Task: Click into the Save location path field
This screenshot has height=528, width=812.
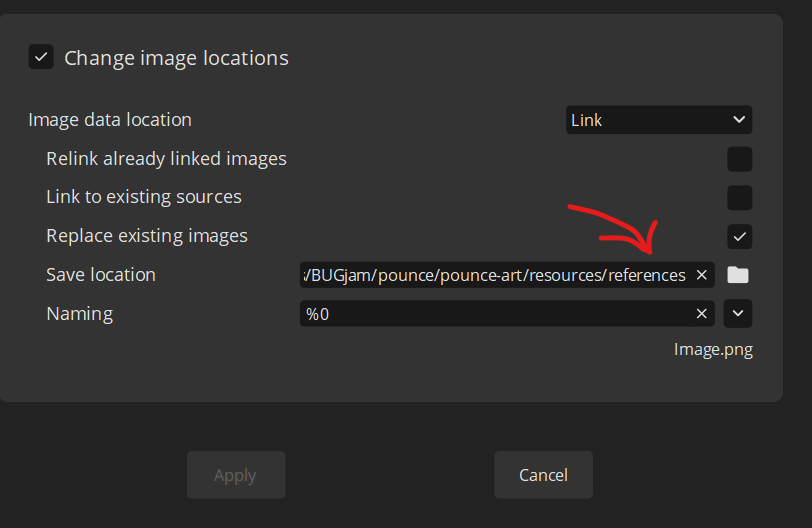Action: tap(495, 275)
